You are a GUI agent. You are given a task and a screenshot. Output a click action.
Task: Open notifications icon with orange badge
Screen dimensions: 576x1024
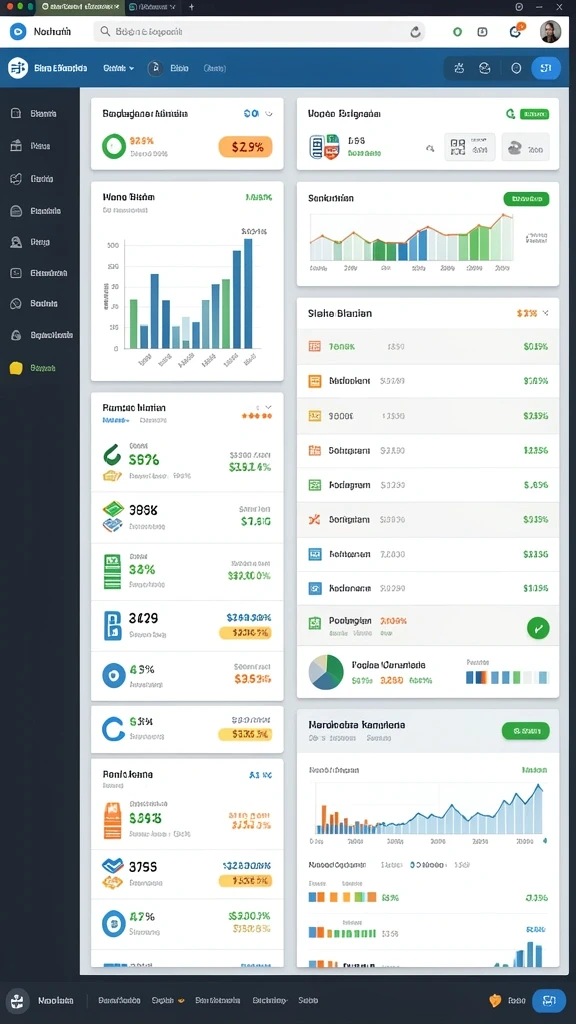click(x=515, y=31)
